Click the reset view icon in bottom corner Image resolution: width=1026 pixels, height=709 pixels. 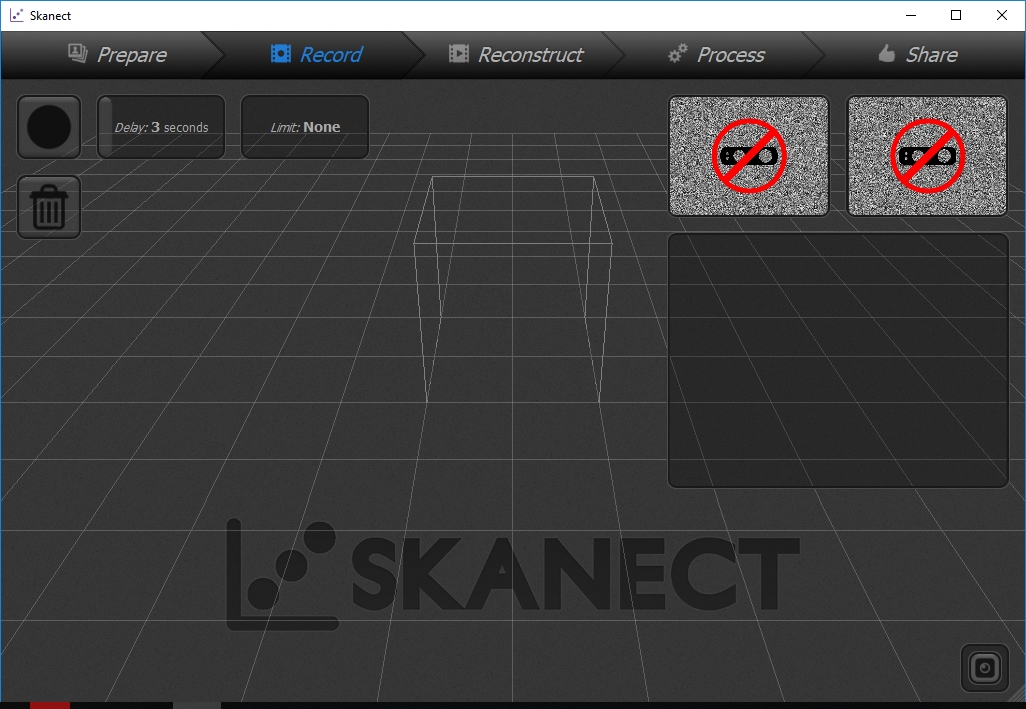(x=985, y=668)
